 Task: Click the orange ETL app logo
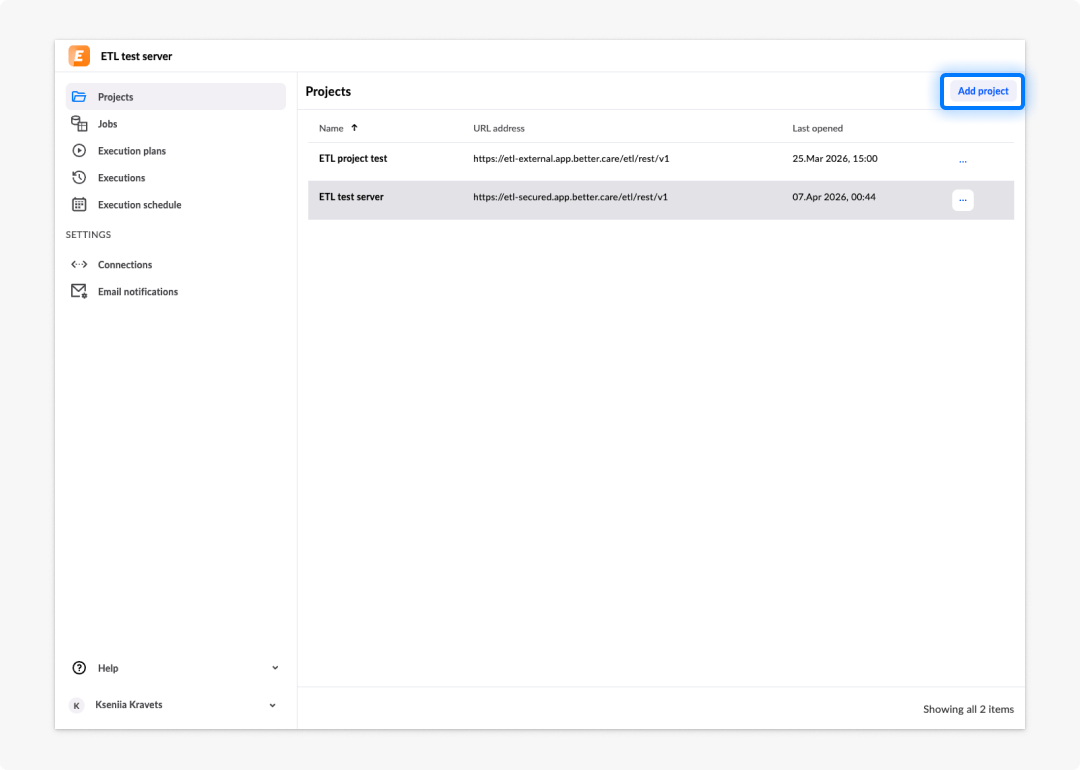coord(79,56)
